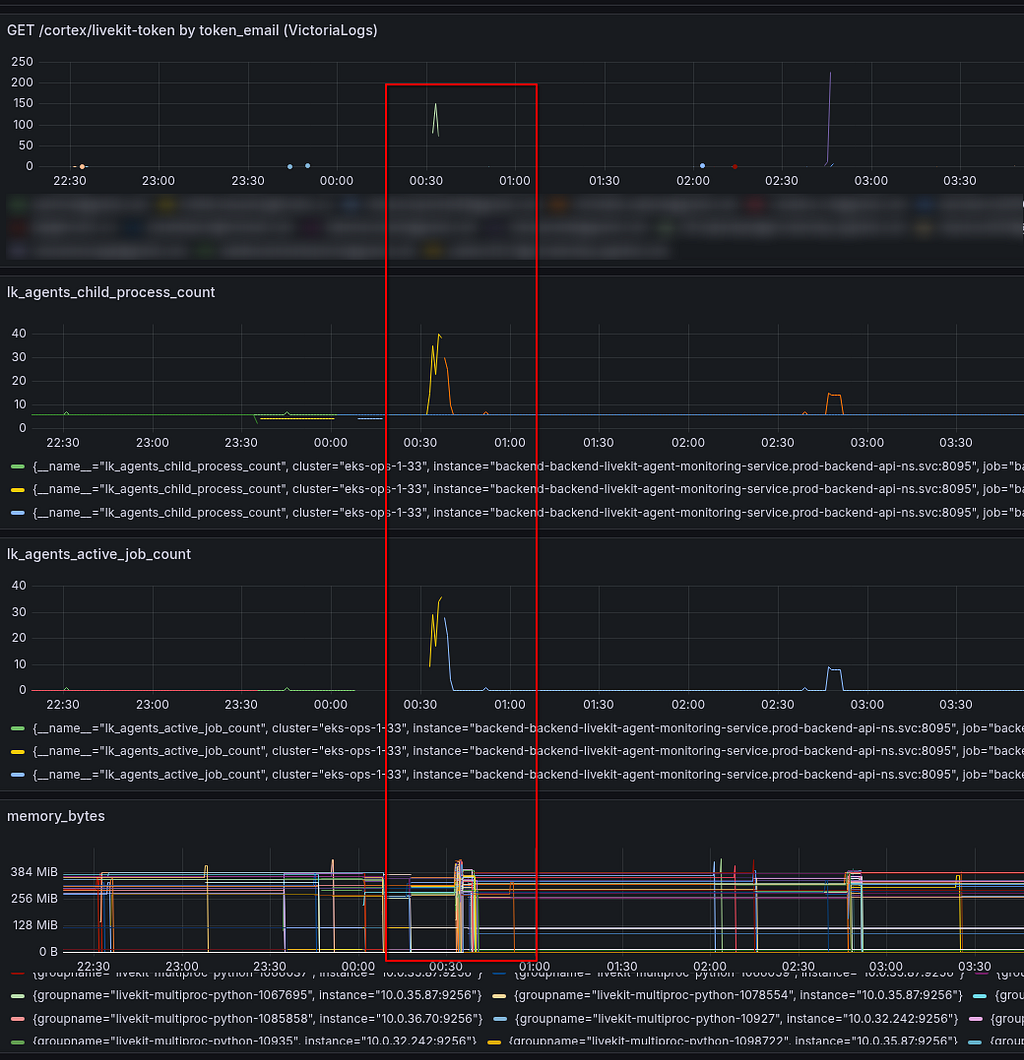The width and height of the screenshot is (1024, 1060).
Task: Click blue swatch of third child_process_count series
Action: point(18,513)
